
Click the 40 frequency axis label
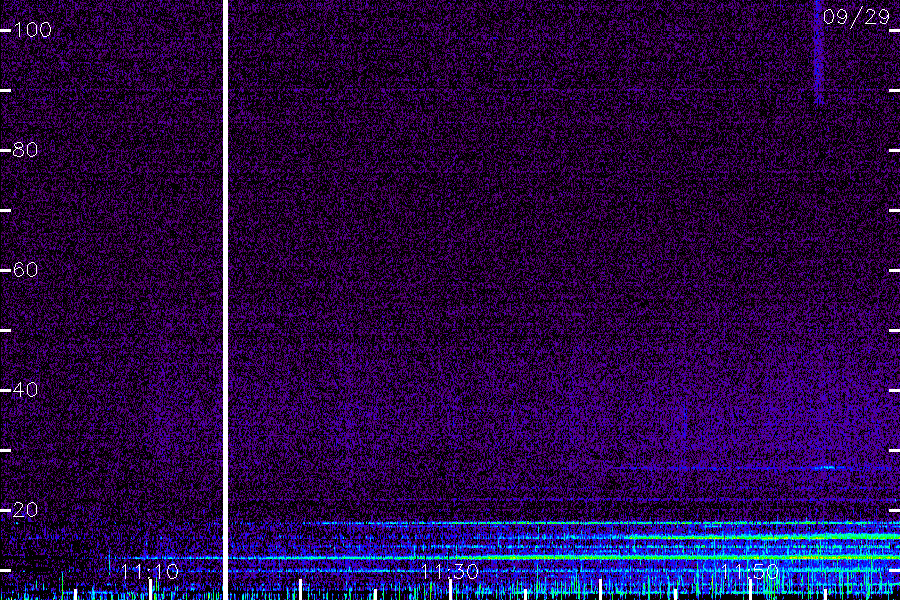click(26, 390)
